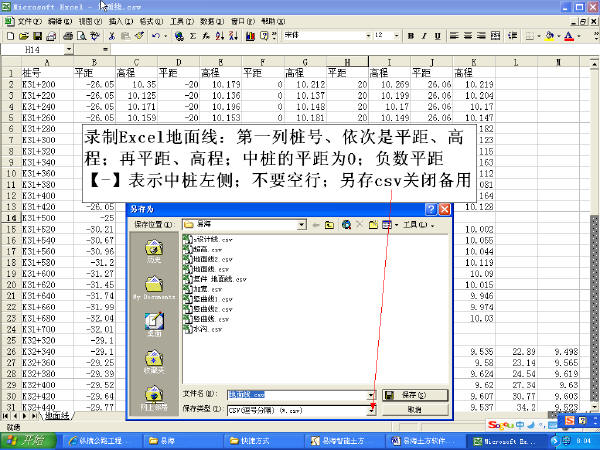
Task: Click the Sogou input method tray icon
Action: click(x=569, y=421)
